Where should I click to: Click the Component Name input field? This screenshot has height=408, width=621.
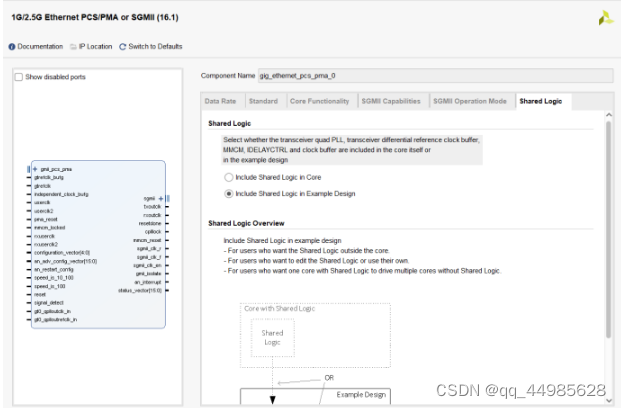(x=435, y=76)
